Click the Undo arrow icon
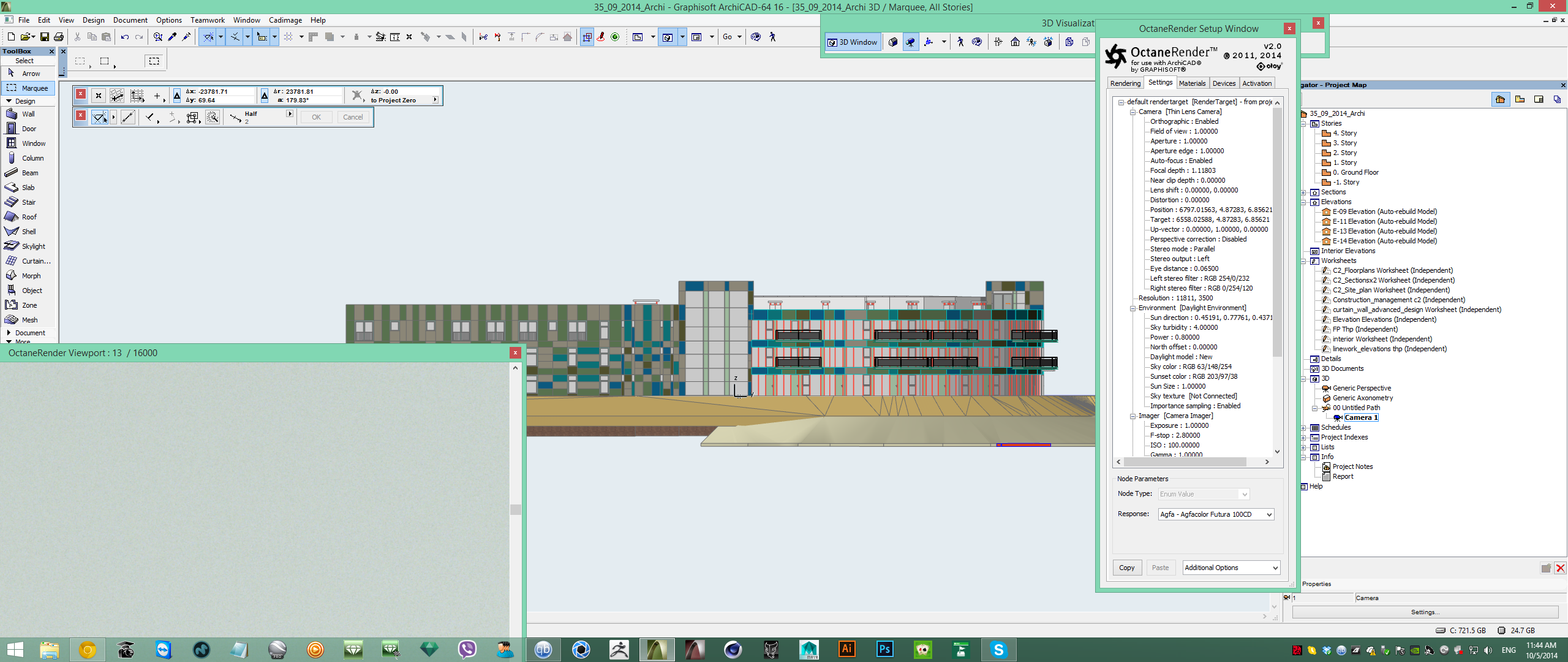This screenshot has width=1568, height=662. click(125, 37)
